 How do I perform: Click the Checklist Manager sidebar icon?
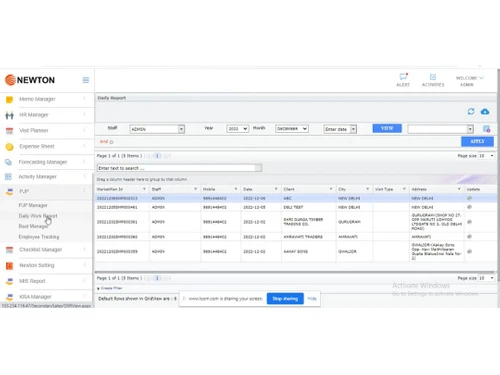pos(9,250)
